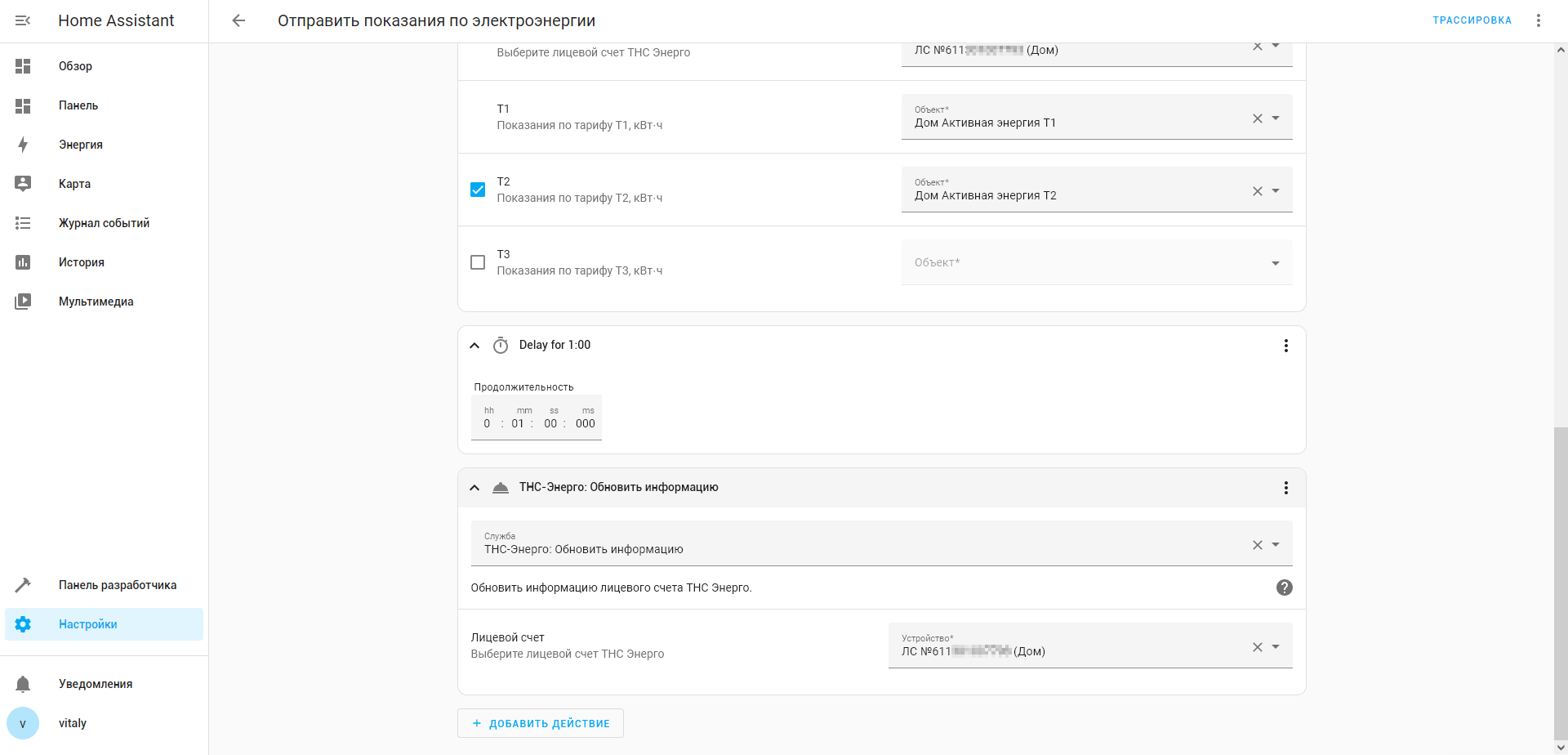Click the Панель dashboard icon

[x=23, y=105]
